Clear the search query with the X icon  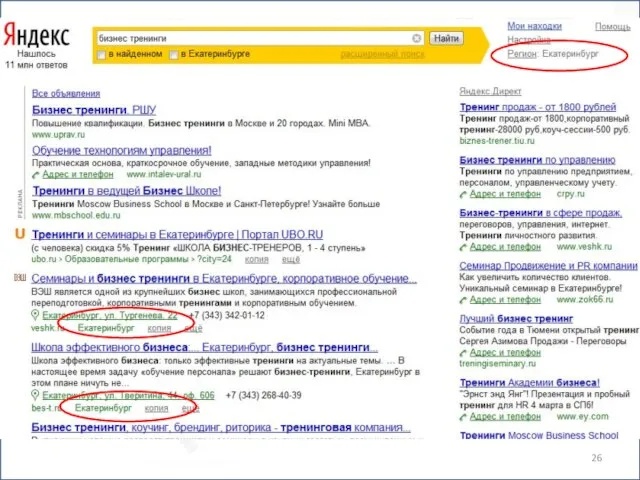417,38
